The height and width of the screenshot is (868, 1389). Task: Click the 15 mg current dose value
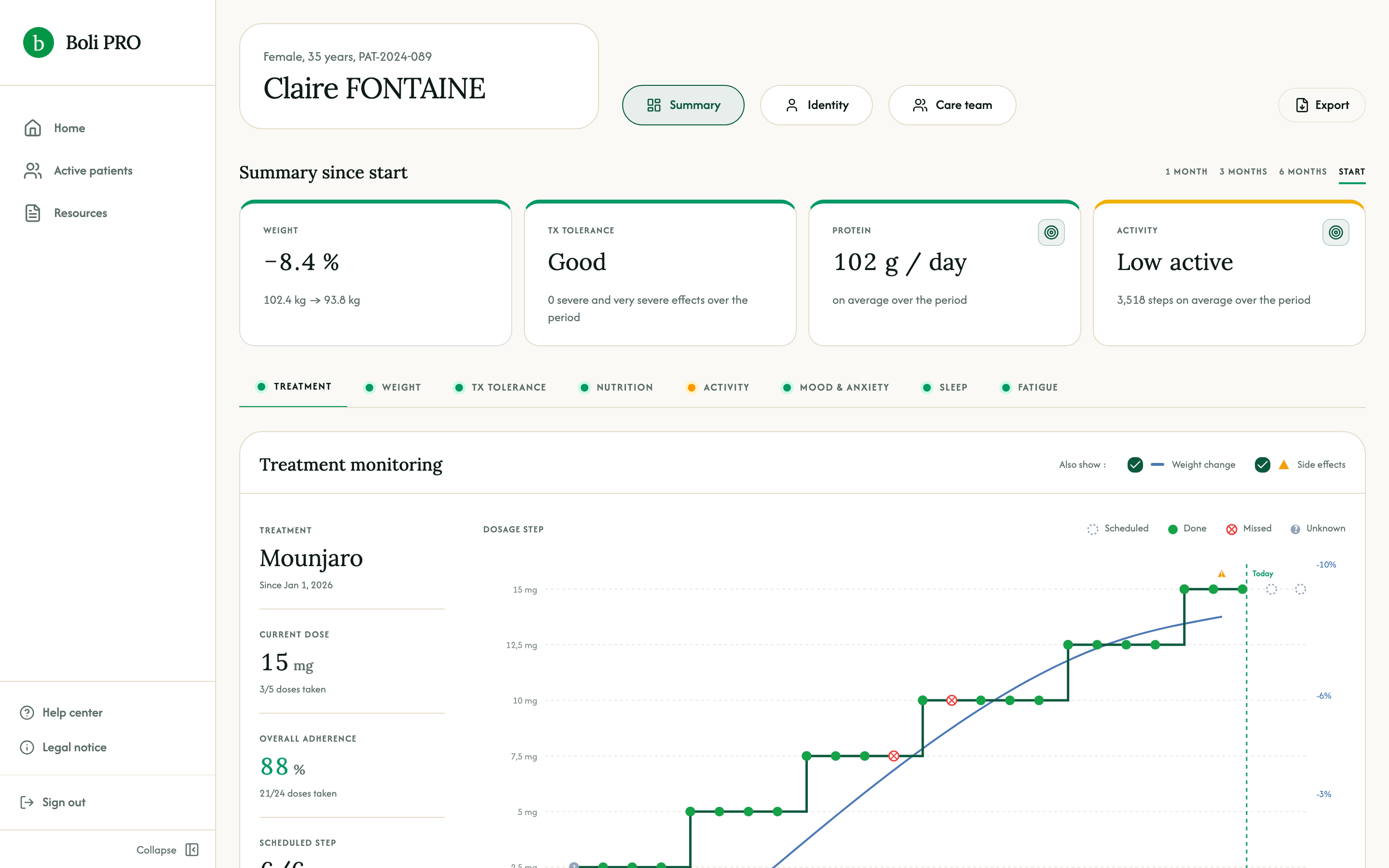pyautogui.click(x=286, y=662)
